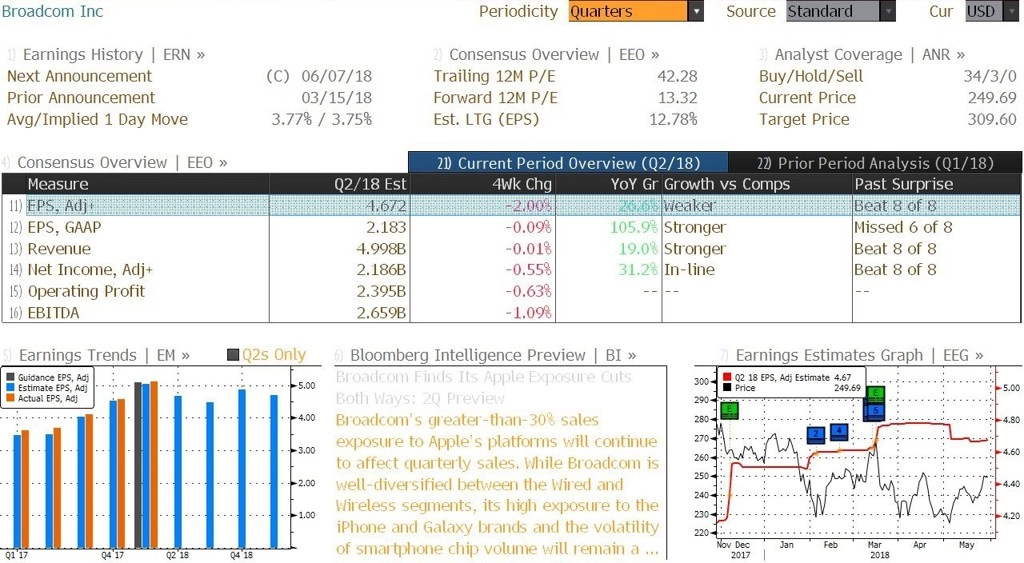Click red Q2 18 EPS Estimate legend swatch
The image size is (1024, 563).
[727, 378]
